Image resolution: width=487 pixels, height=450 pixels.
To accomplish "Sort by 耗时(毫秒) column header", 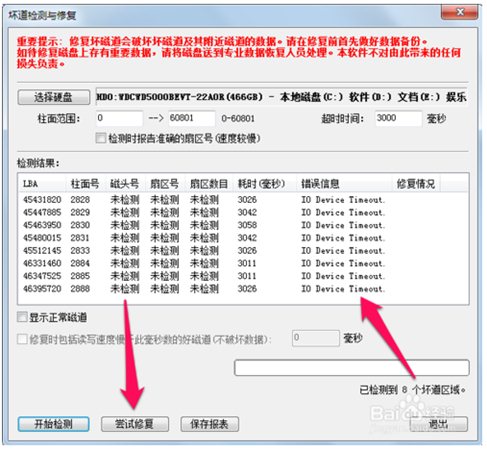I will tap(264, 184).
